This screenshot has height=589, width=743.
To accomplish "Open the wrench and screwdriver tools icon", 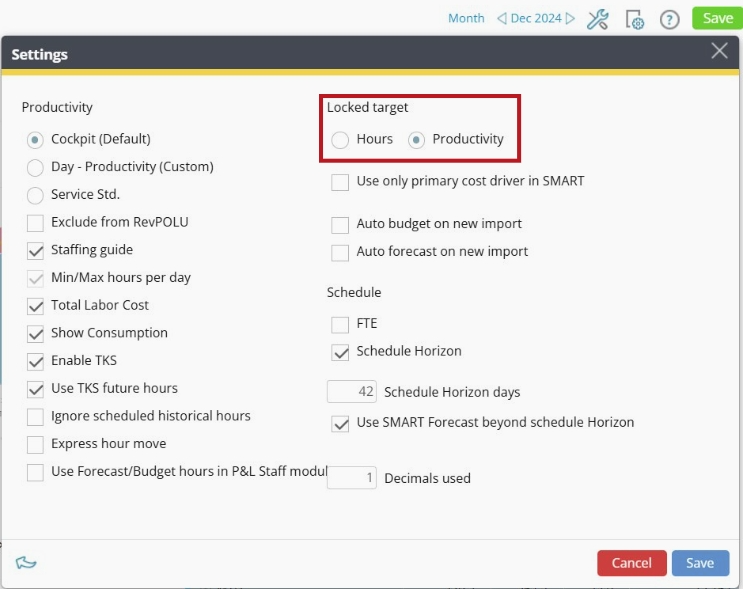I will click(x=598, y=19).
